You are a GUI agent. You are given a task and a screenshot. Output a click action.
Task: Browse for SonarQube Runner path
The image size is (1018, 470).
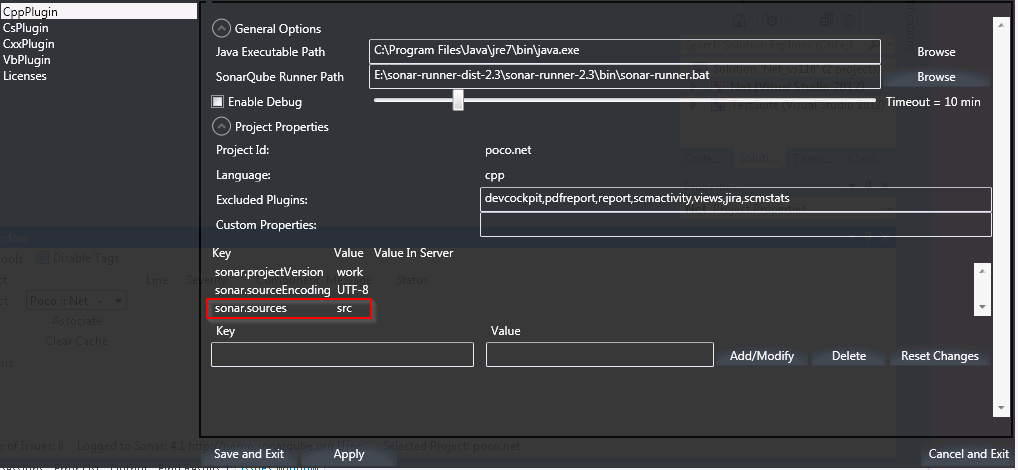(x=936, y=77)
